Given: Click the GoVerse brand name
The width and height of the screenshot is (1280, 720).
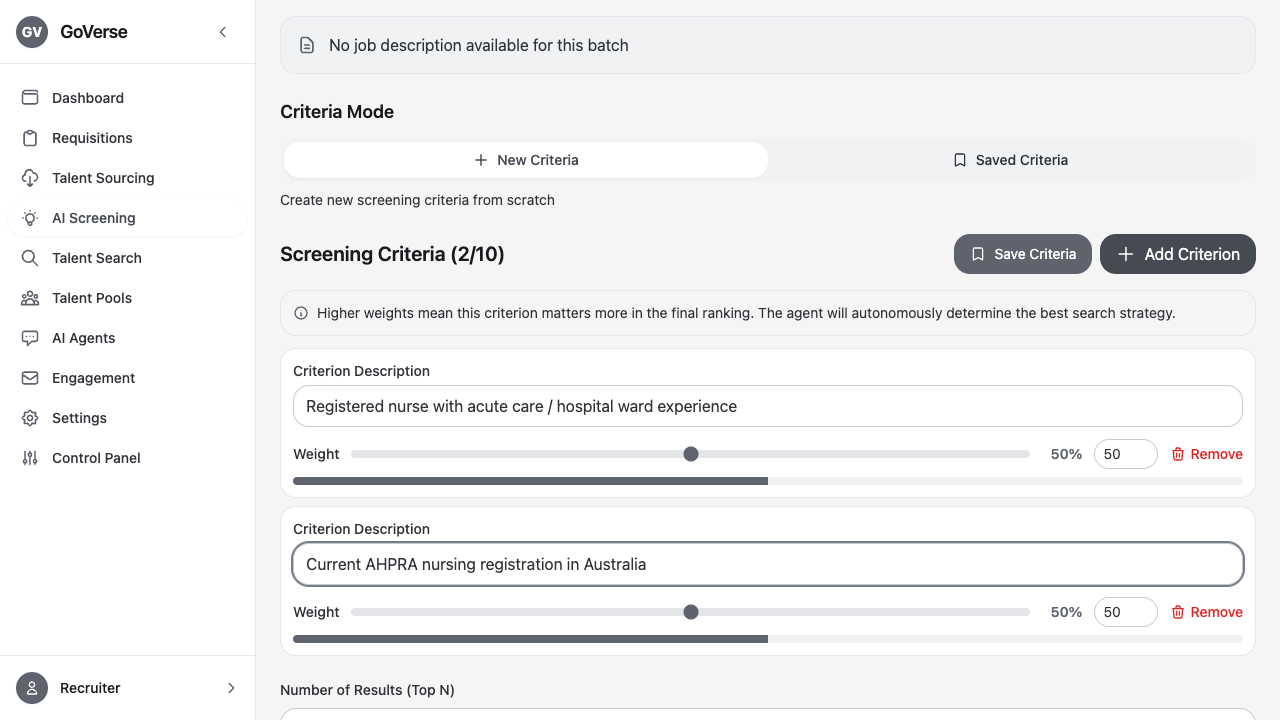Looking at the screenshot, I should coord(94,32).
